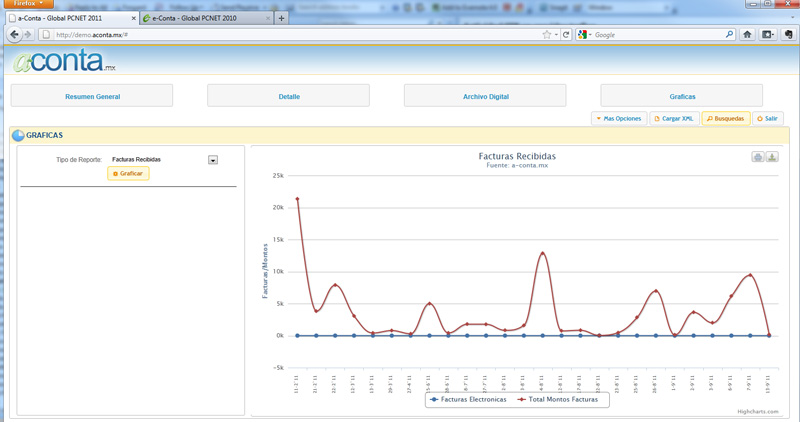Export the chart with the download icon
800x422 pixels.
pos(772,157)
